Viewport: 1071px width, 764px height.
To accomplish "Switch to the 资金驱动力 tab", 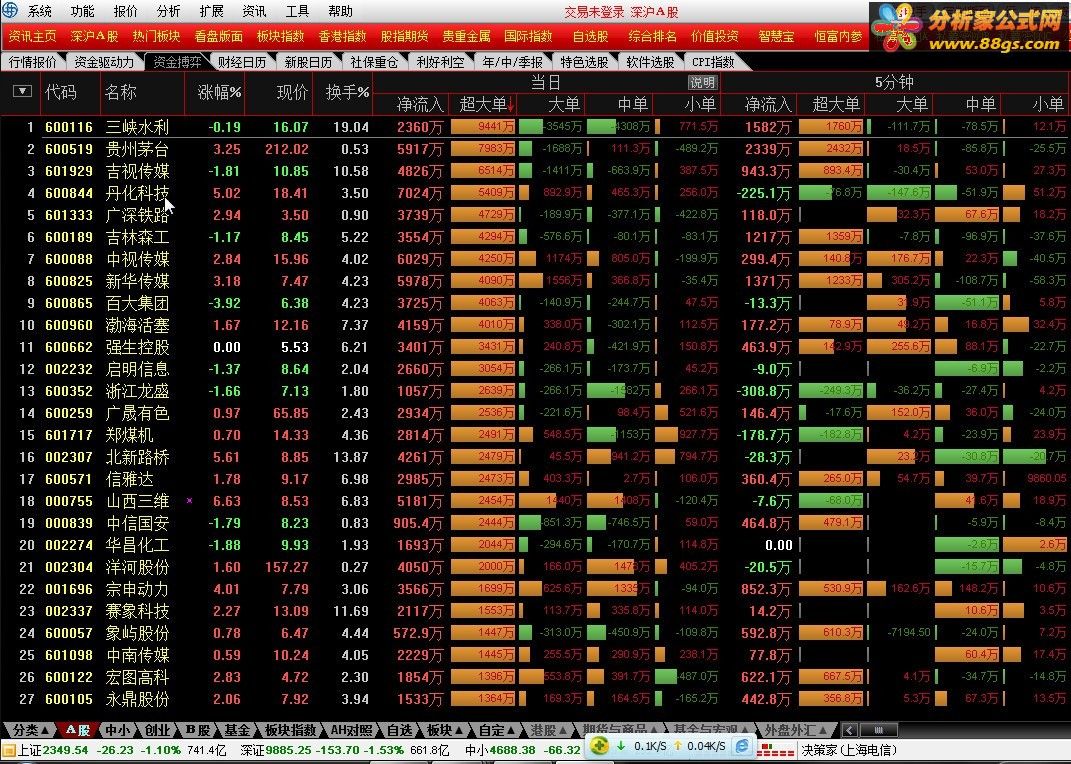I will (104, 62).
